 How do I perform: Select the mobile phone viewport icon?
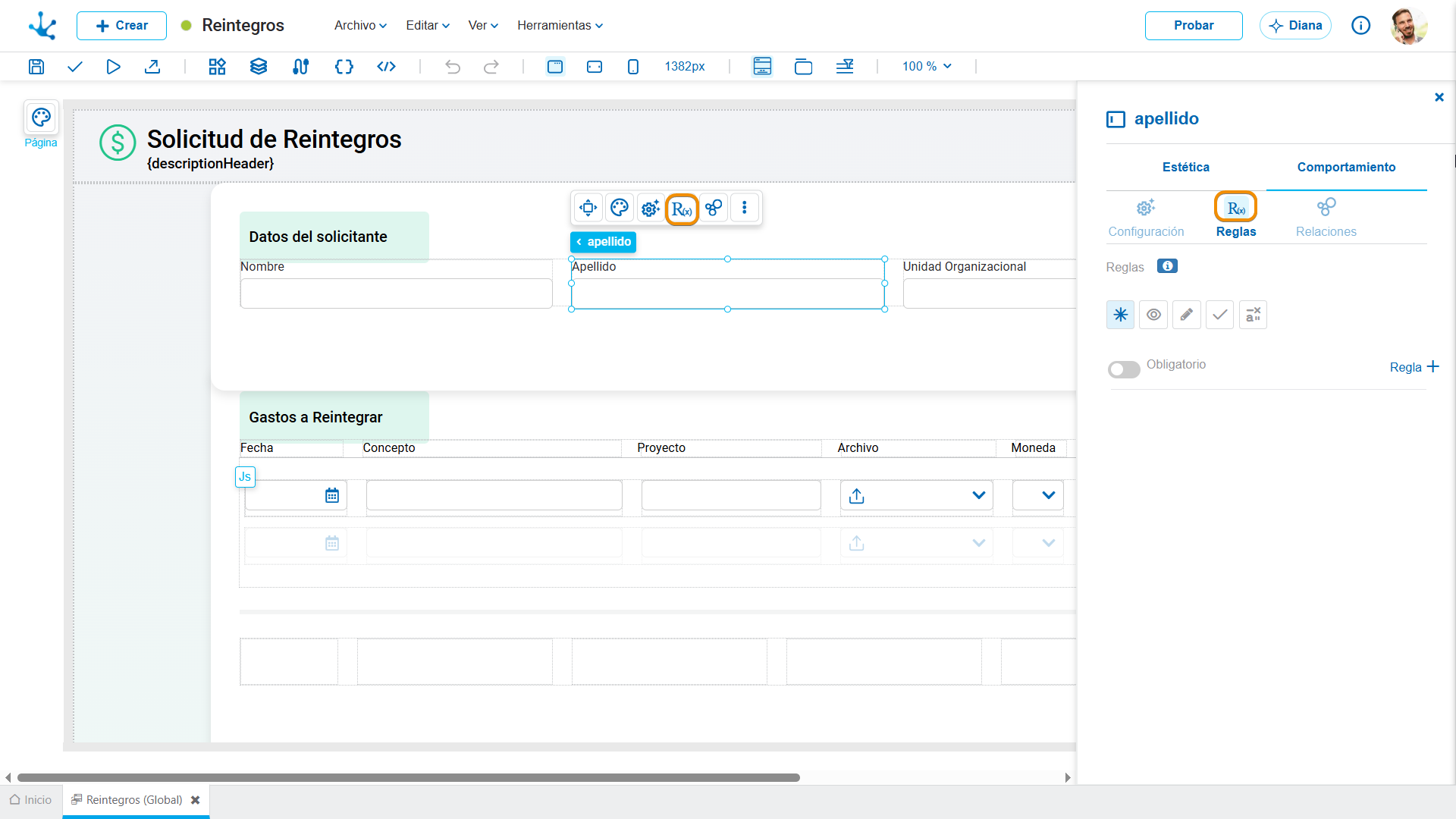[633, 67]
